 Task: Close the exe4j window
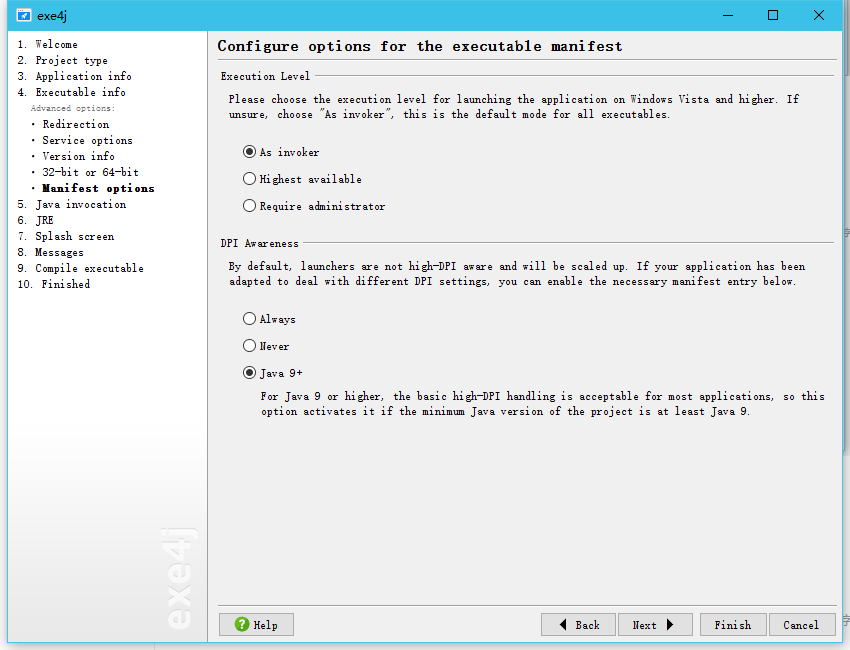click(x=819, y=15)
